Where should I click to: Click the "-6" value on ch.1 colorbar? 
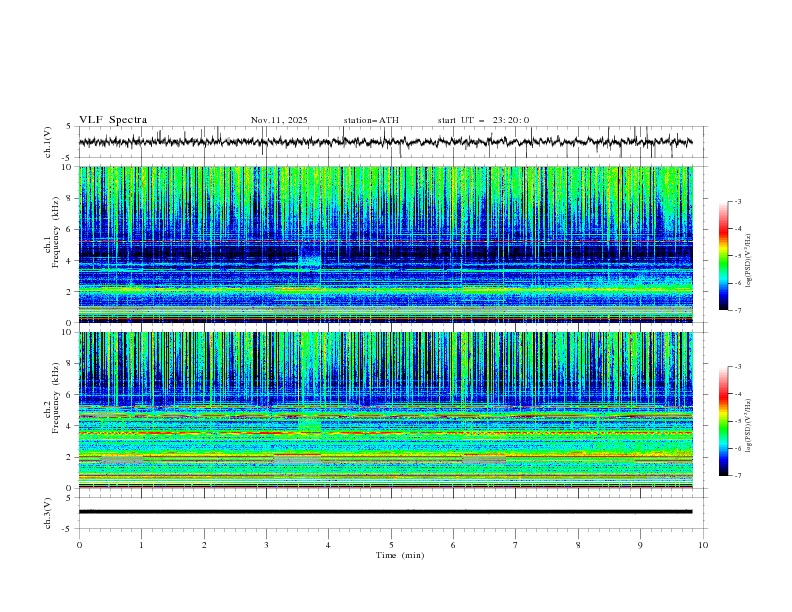[737, 283]
